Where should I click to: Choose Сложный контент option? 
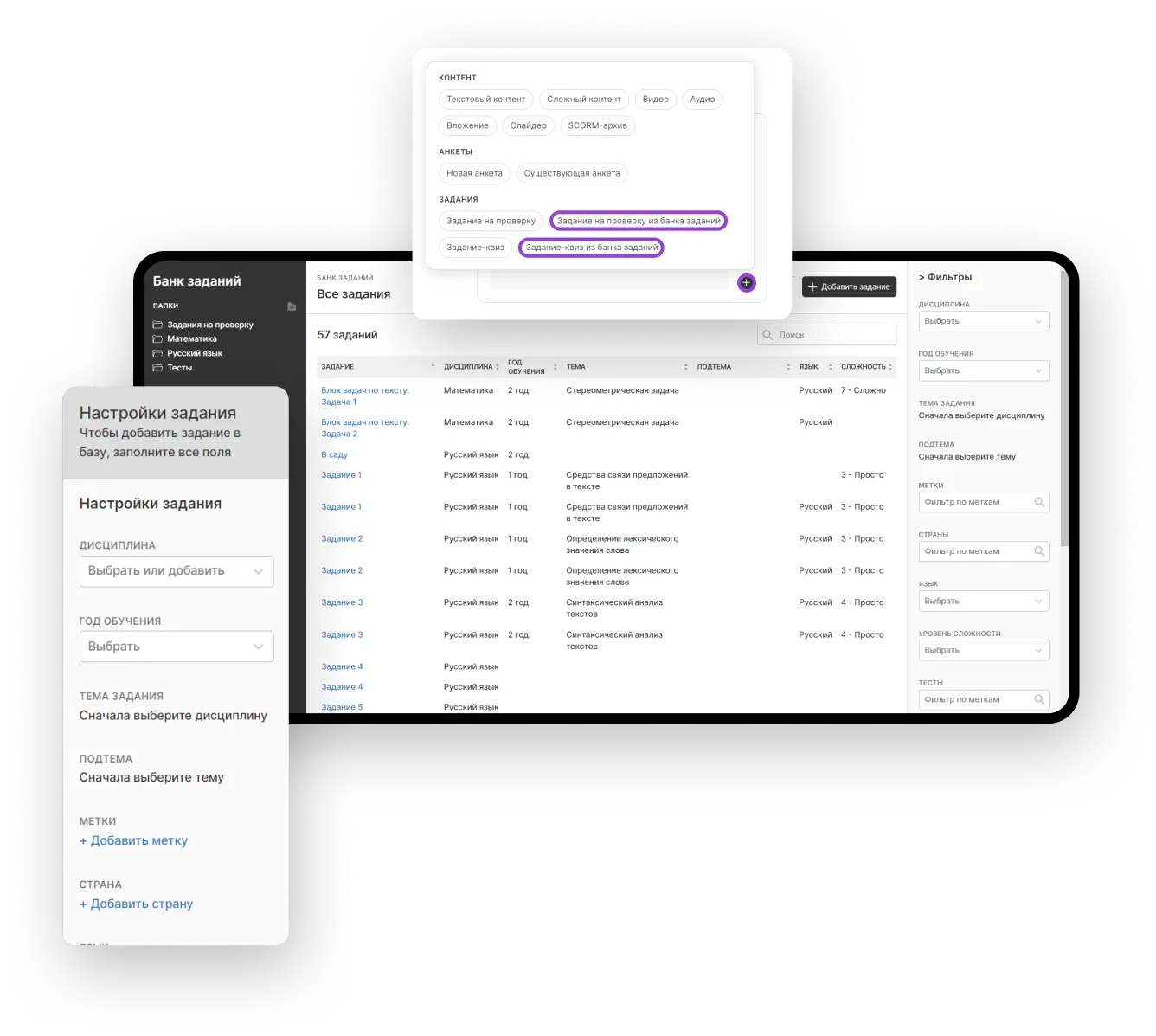(x=583, y=100)
